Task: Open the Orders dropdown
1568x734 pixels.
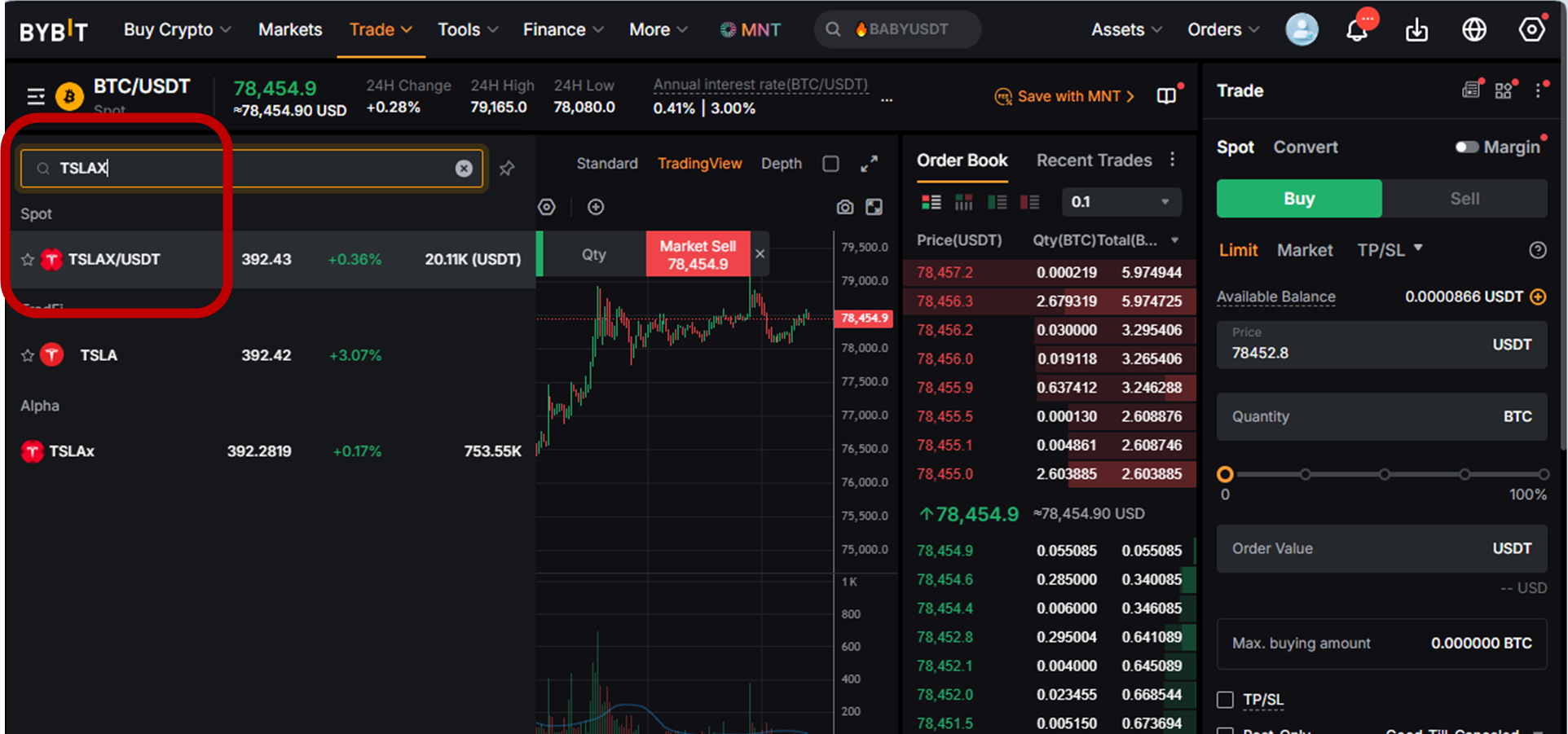Action: tap(1223, 30)
